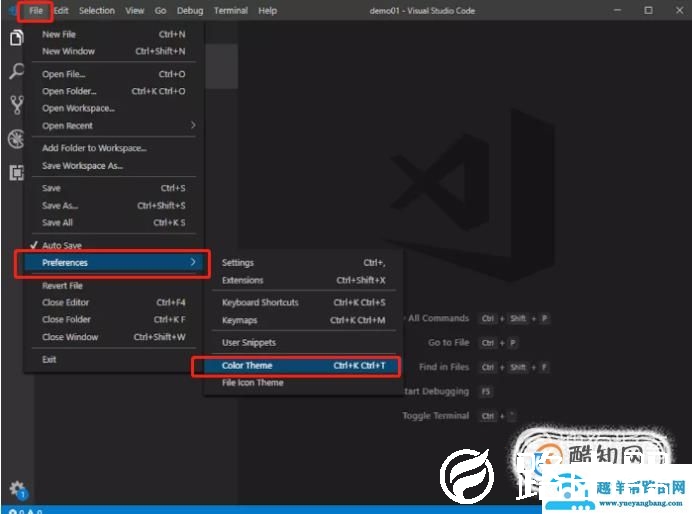Click Save As... menu entry
This screenshot has height=514, width=692.
click(114, 206)
